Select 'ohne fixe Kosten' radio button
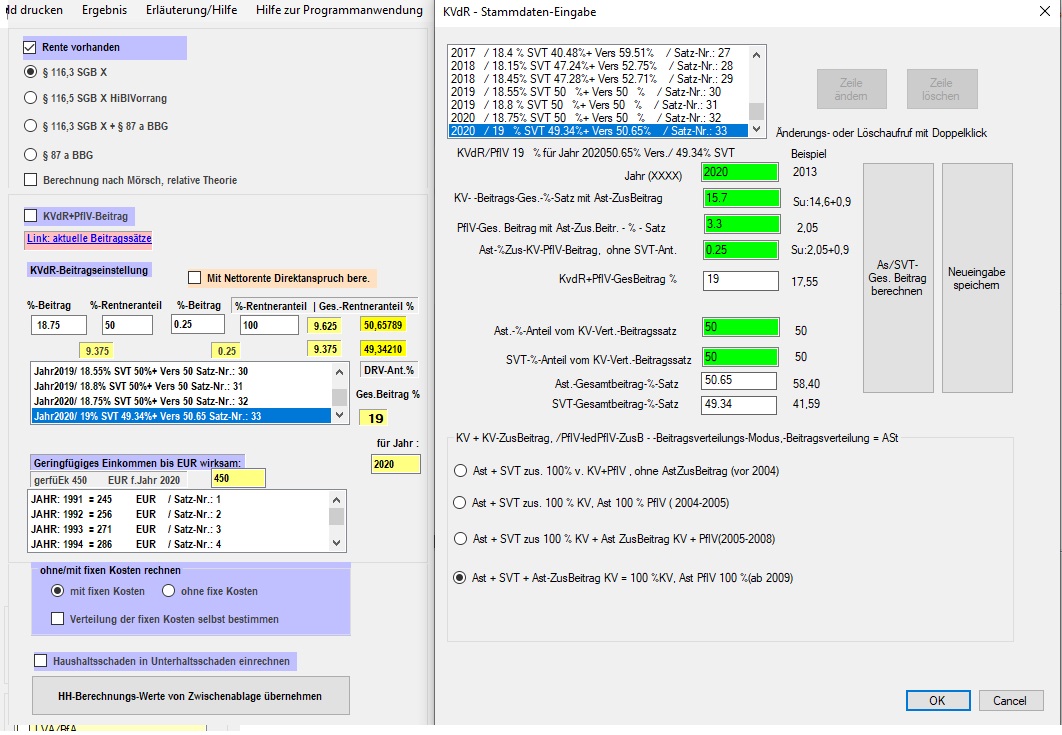 (169, 591)
